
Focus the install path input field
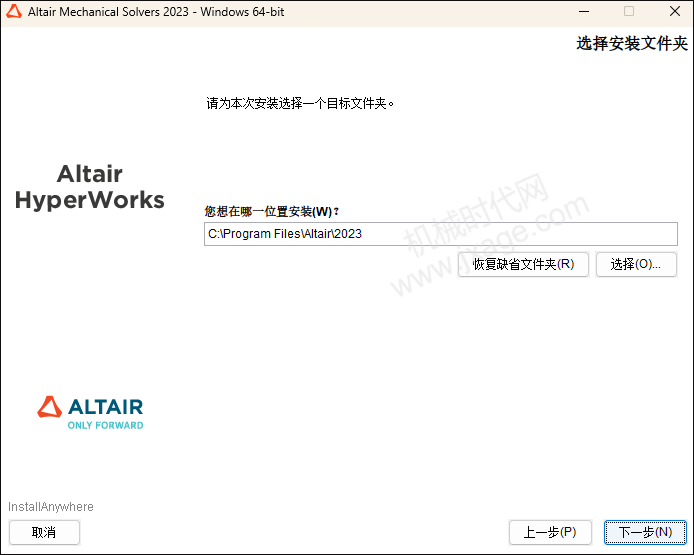[440, 234]
